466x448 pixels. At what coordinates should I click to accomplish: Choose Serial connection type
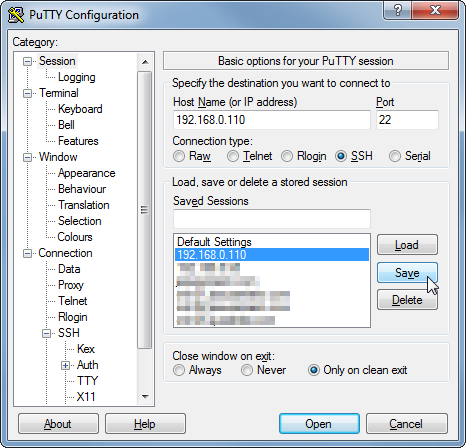click(395, 156)
